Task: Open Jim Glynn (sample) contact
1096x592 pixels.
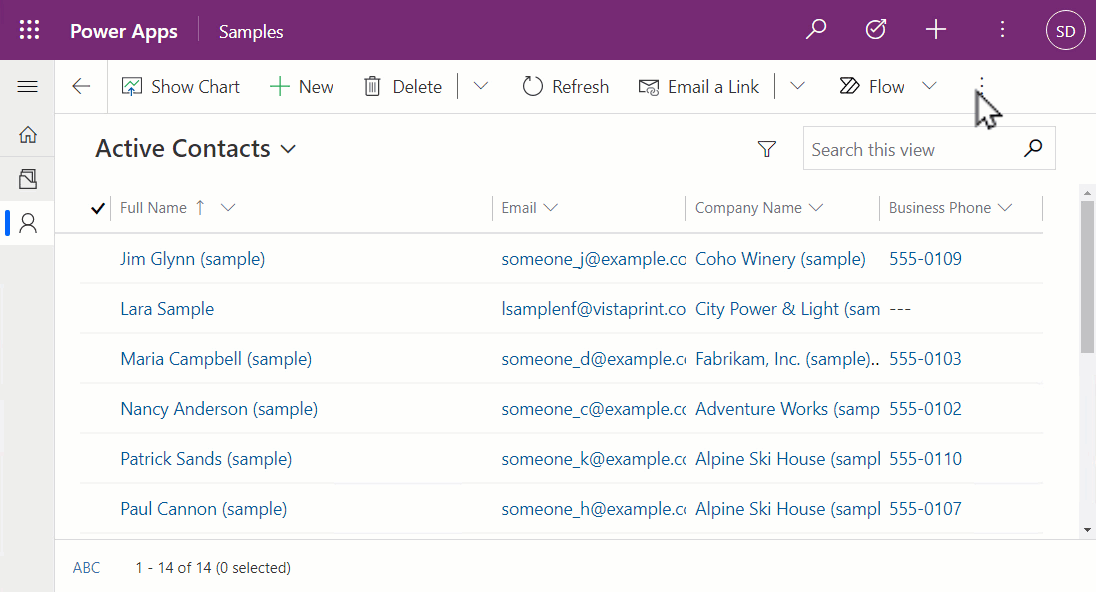Action: [x=192, y=259]
